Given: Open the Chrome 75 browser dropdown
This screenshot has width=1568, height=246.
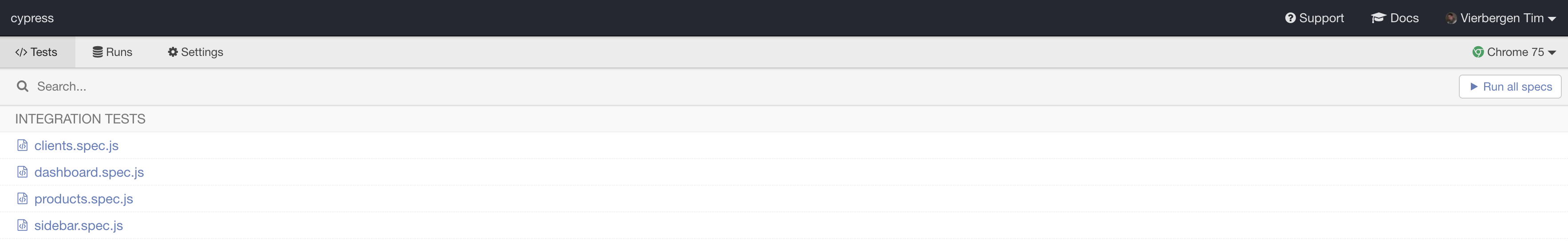Looking at the screenshot, I should [1514, 52].
